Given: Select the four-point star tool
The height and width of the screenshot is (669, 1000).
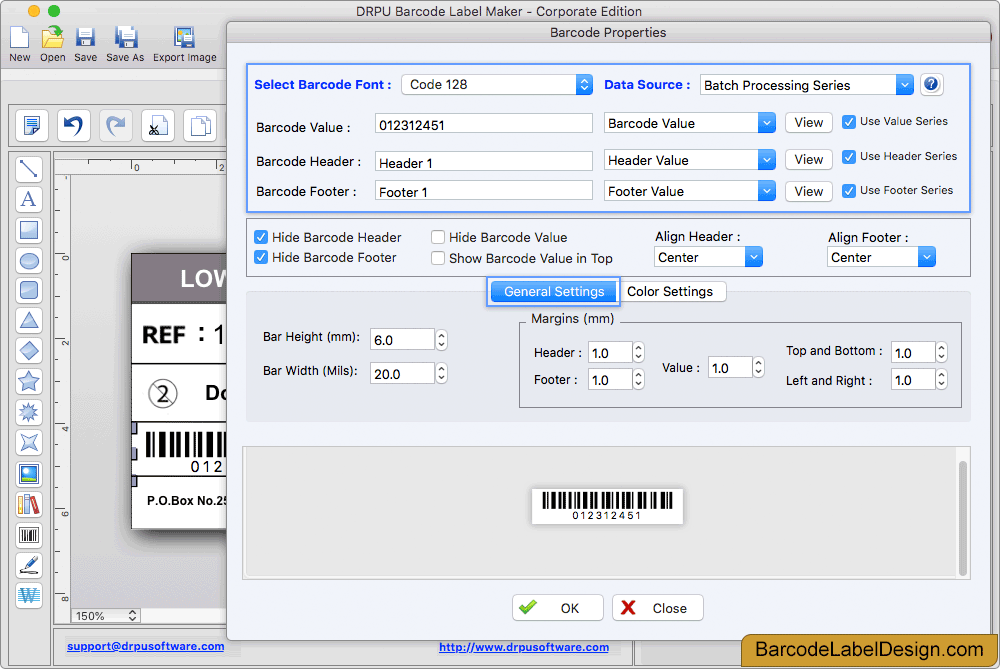Looking at the screenshot, I should pos(29,442).
